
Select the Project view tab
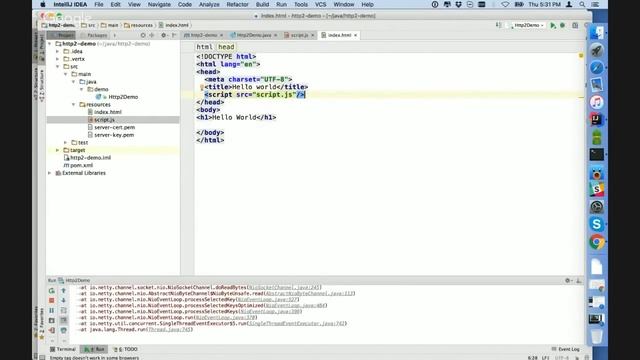pyautogui.click(x=62, y=36)
